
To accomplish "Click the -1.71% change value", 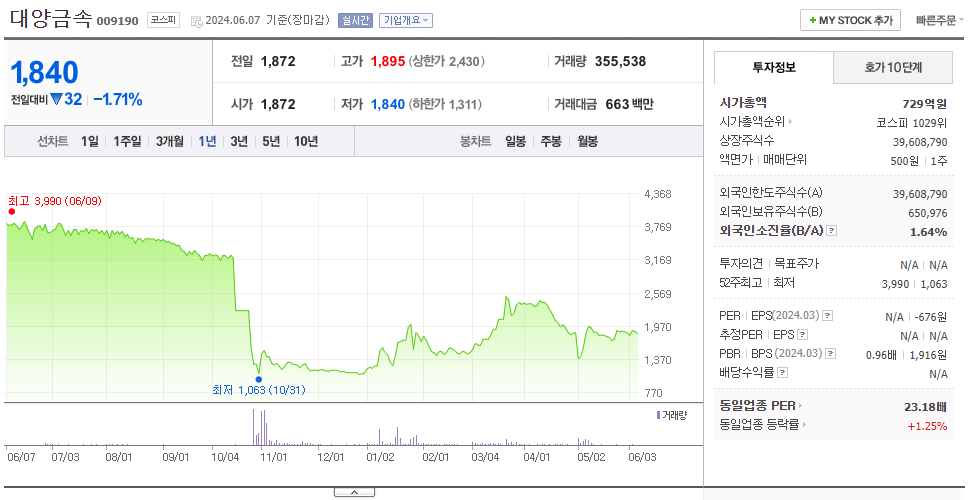I will click(x=118, y=99).
